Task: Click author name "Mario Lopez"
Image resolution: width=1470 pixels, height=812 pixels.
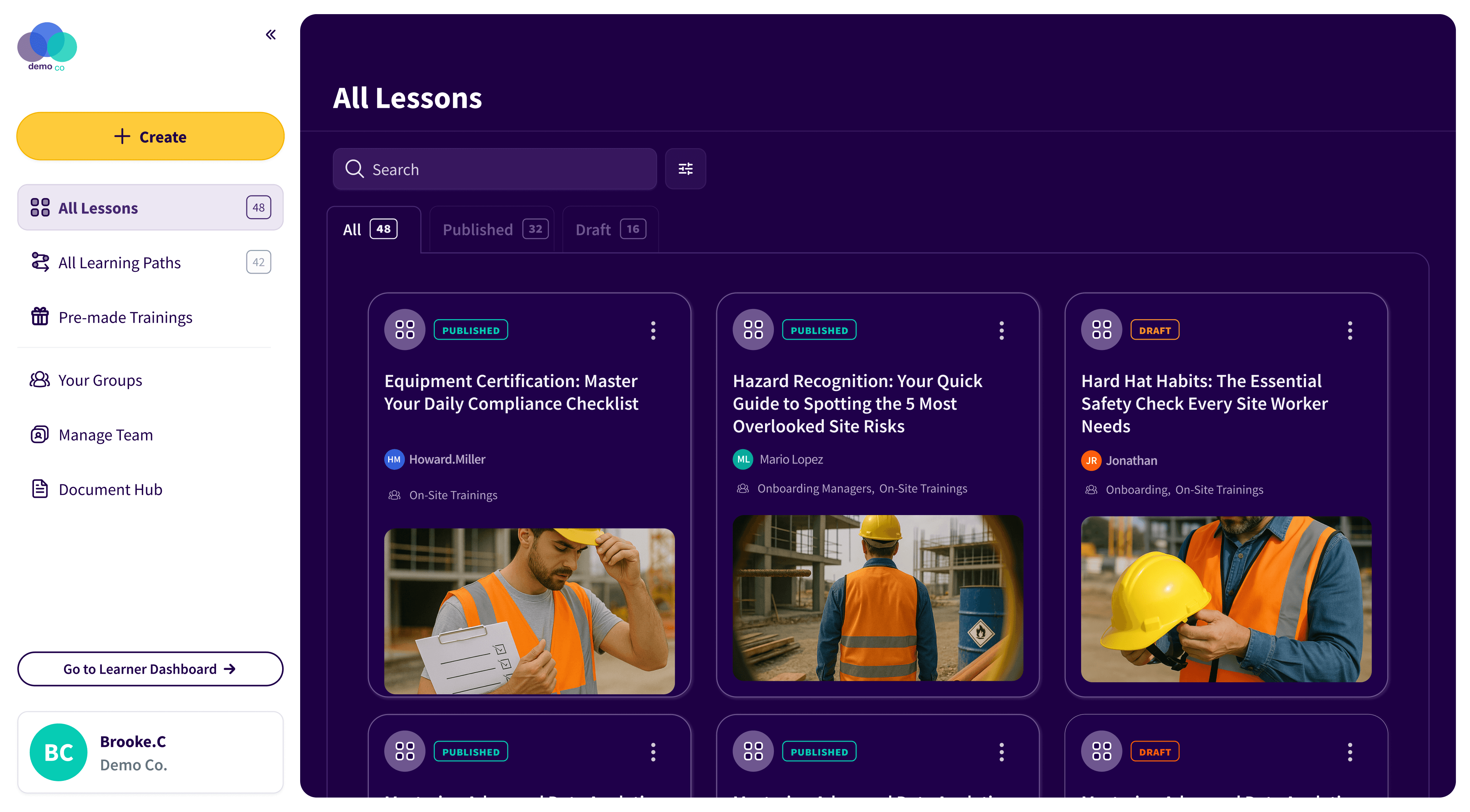Action: tap(791, 459)
